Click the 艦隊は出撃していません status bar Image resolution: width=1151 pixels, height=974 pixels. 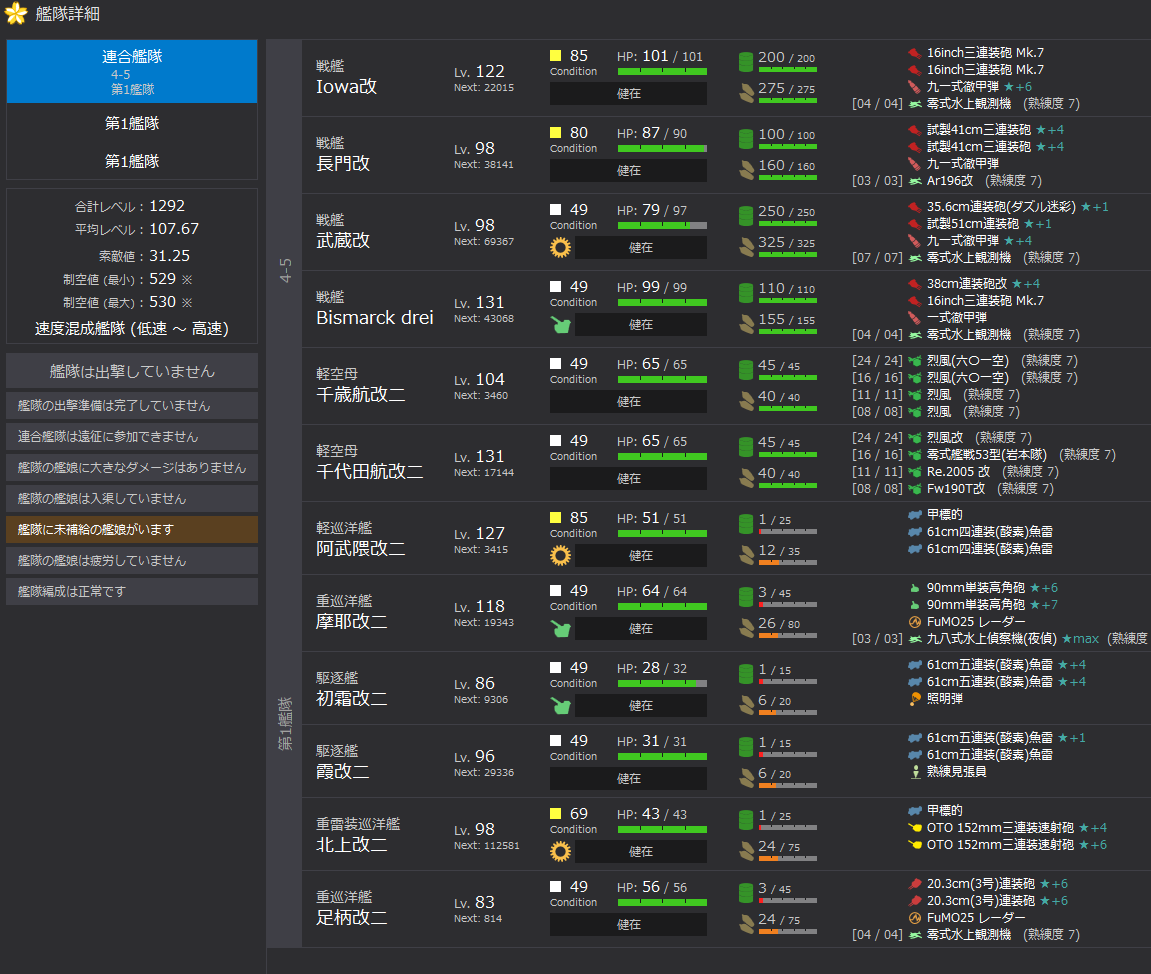pos(132,371)
